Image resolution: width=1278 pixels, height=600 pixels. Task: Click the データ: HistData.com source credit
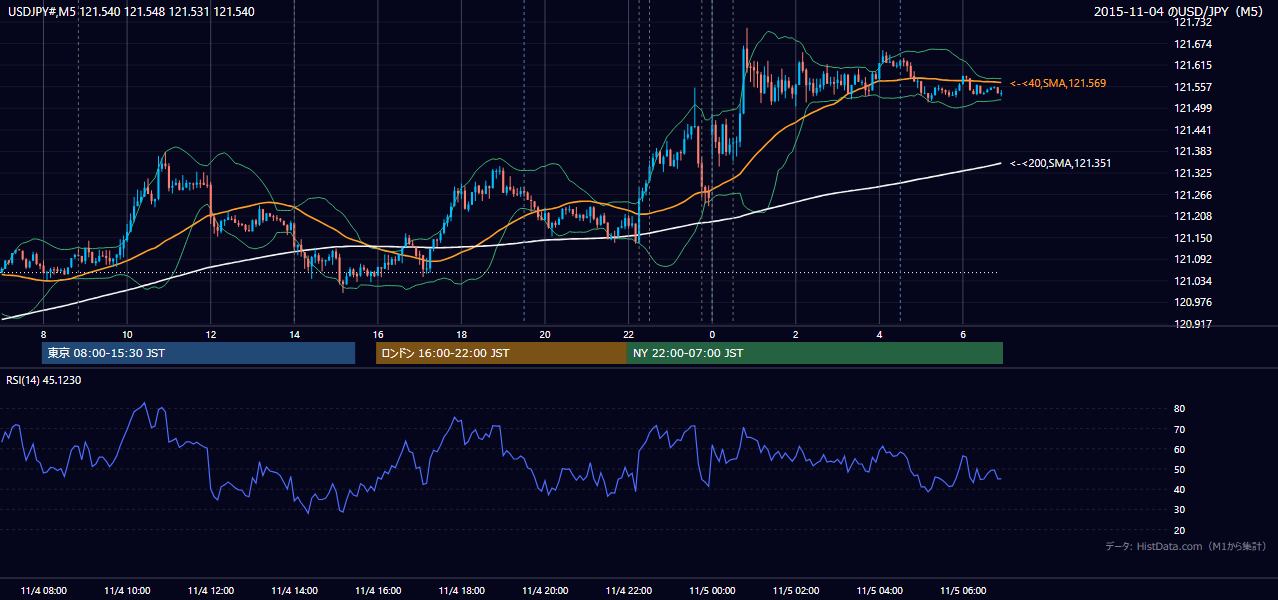[x=1185, y=546]
